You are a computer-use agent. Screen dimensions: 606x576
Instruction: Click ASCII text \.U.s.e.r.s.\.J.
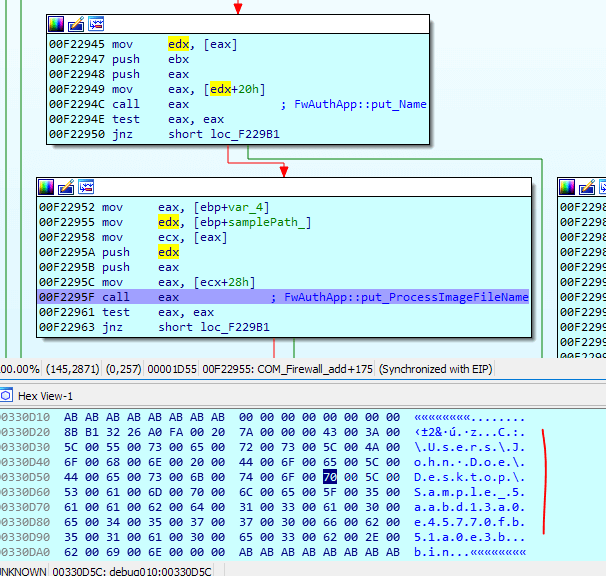click(x=469, y=447)
